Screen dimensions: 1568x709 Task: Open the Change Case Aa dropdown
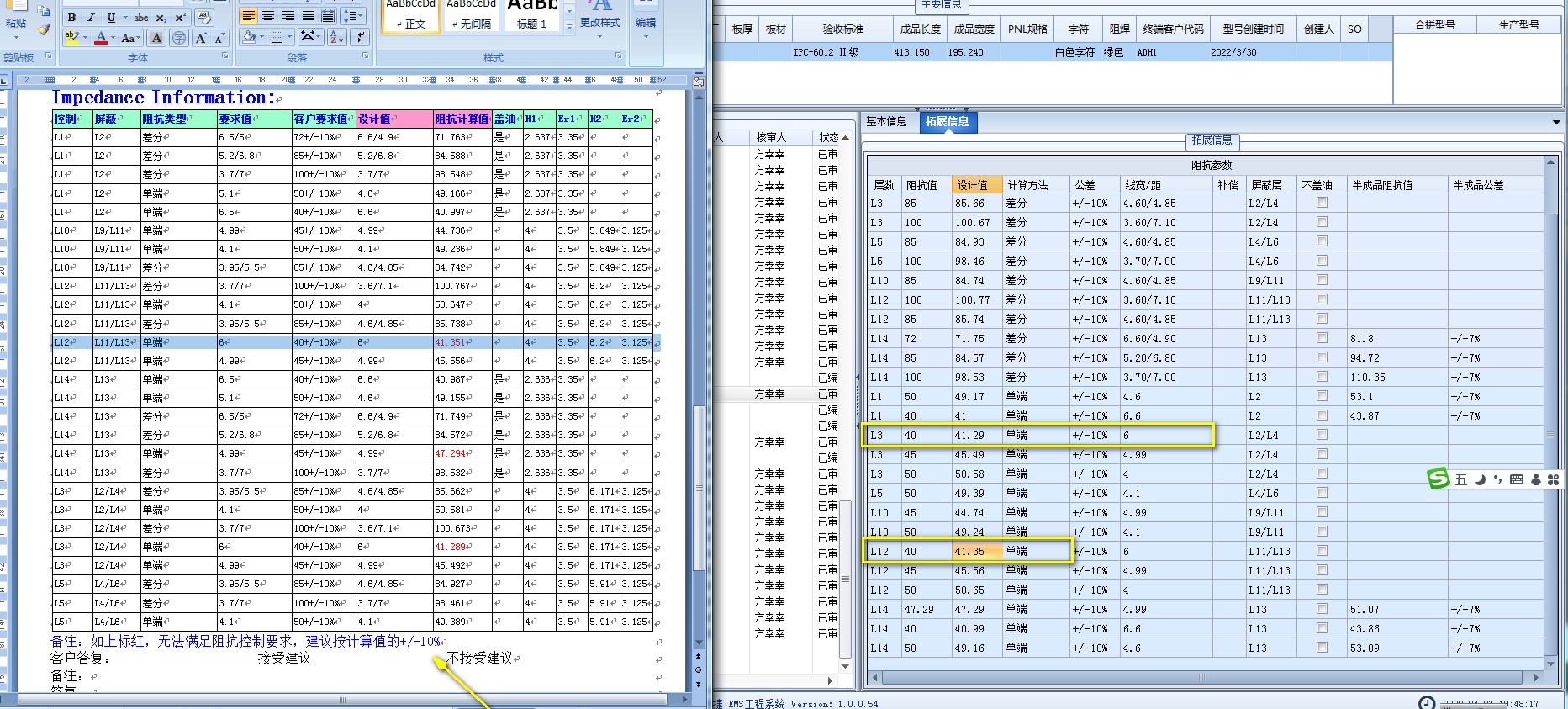point(130,38)
